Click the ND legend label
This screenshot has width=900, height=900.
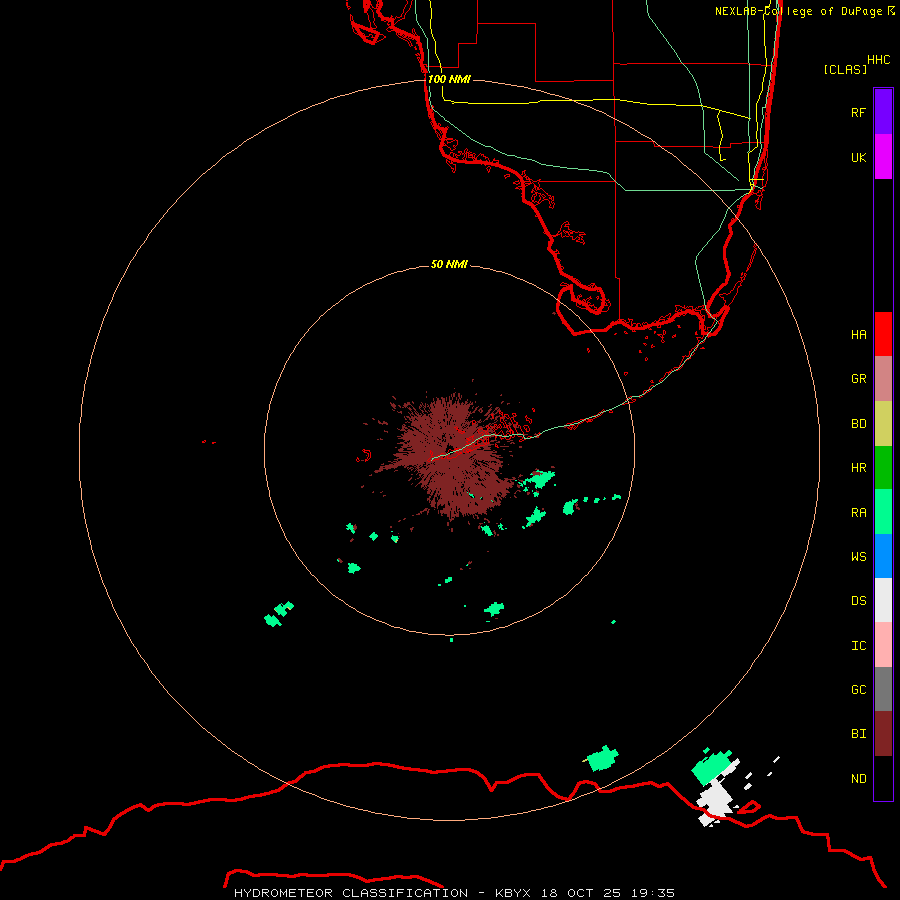[858, 778]
